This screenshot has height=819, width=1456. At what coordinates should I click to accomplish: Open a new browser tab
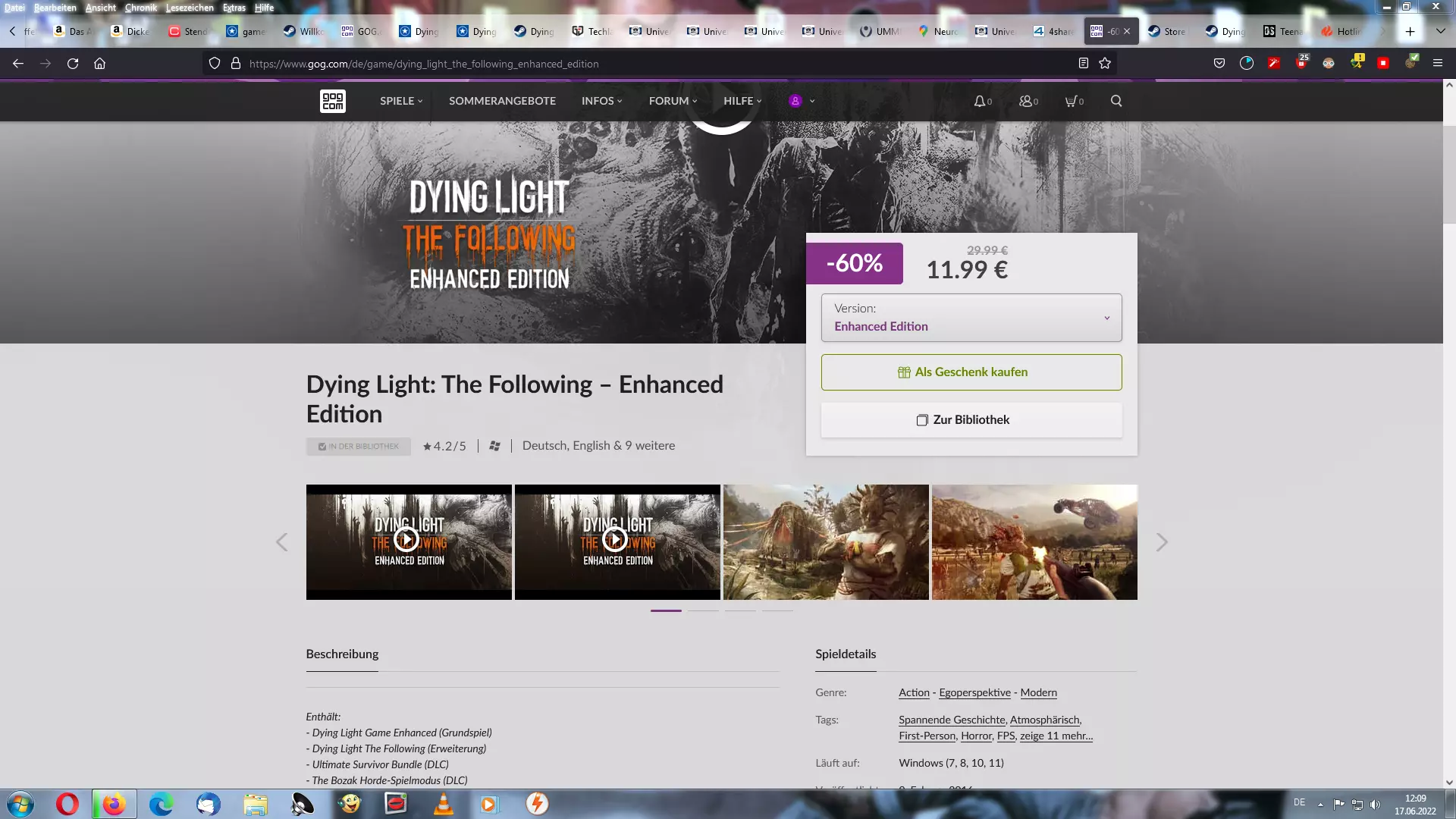(1410, 31)
